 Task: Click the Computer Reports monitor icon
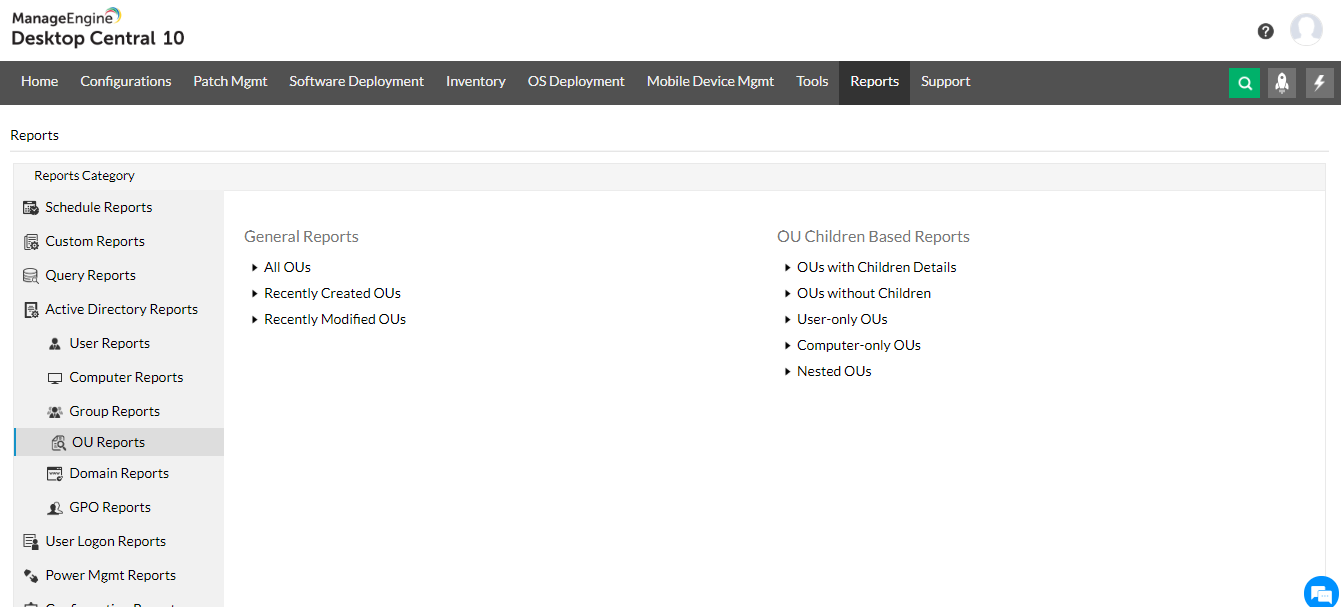(55, 378)
